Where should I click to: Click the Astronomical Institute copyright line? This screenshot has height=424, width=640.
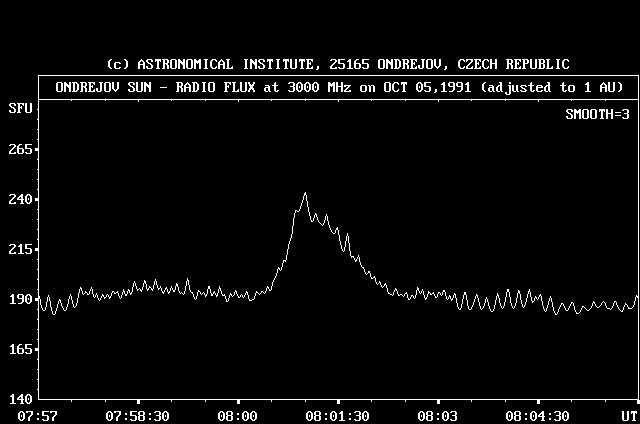tap(338, 64)
